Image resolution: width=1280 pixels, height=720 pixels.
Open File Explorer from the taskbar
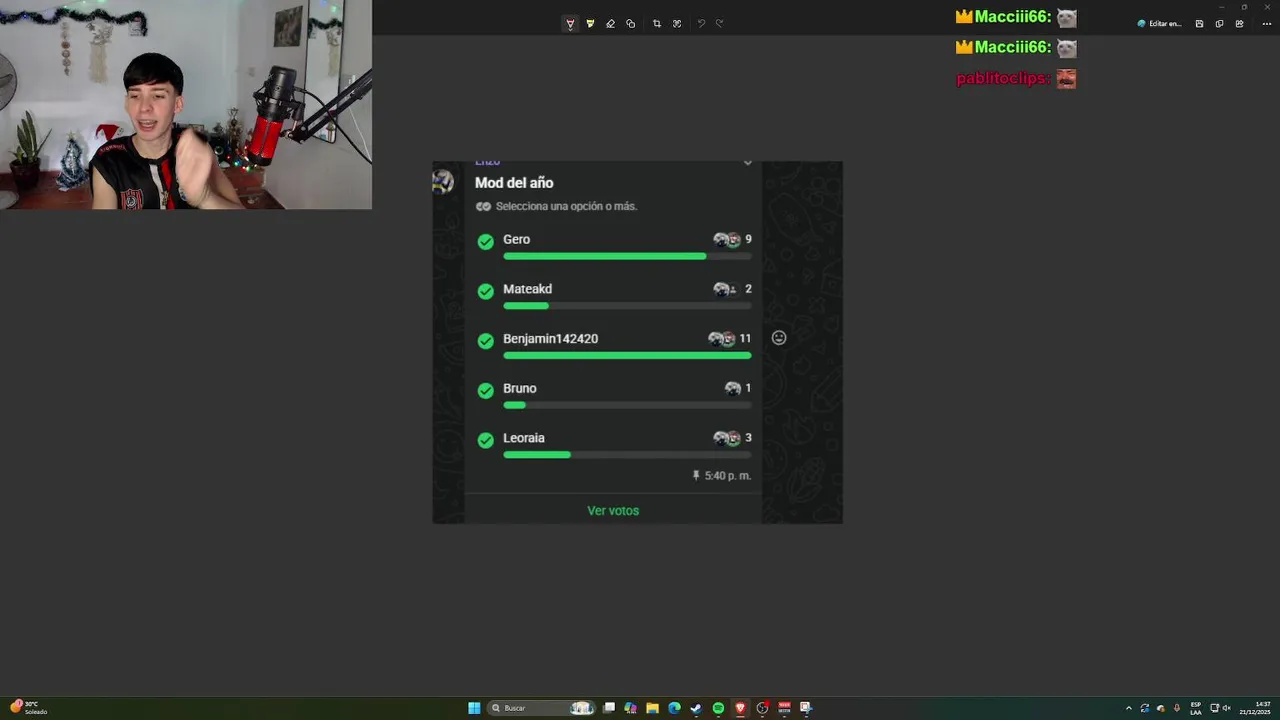652,708
